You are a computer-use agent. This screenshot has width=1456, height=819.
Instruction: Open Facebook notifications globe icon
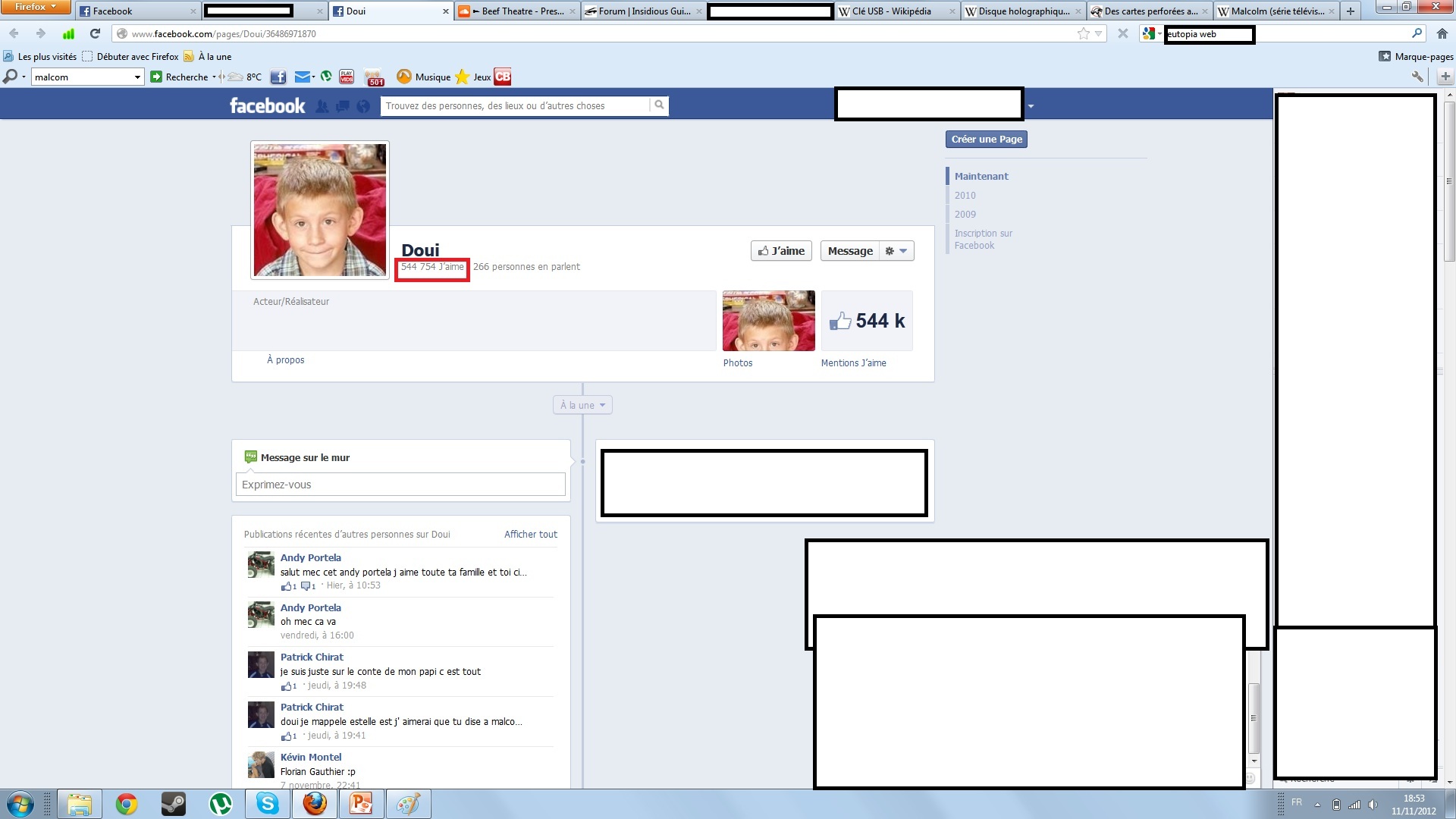pos(363,106)
